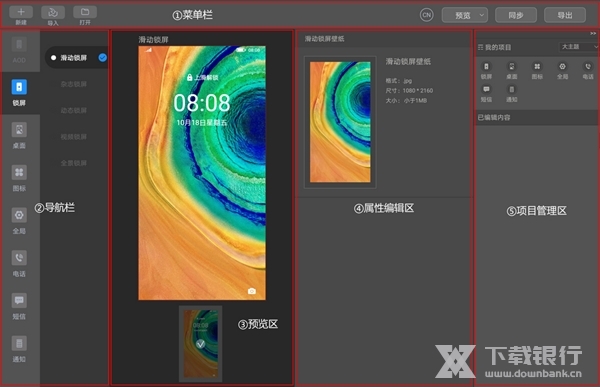Click the 打开 (open folder) icon
The image size is (600, 387).
click(85, 12)
